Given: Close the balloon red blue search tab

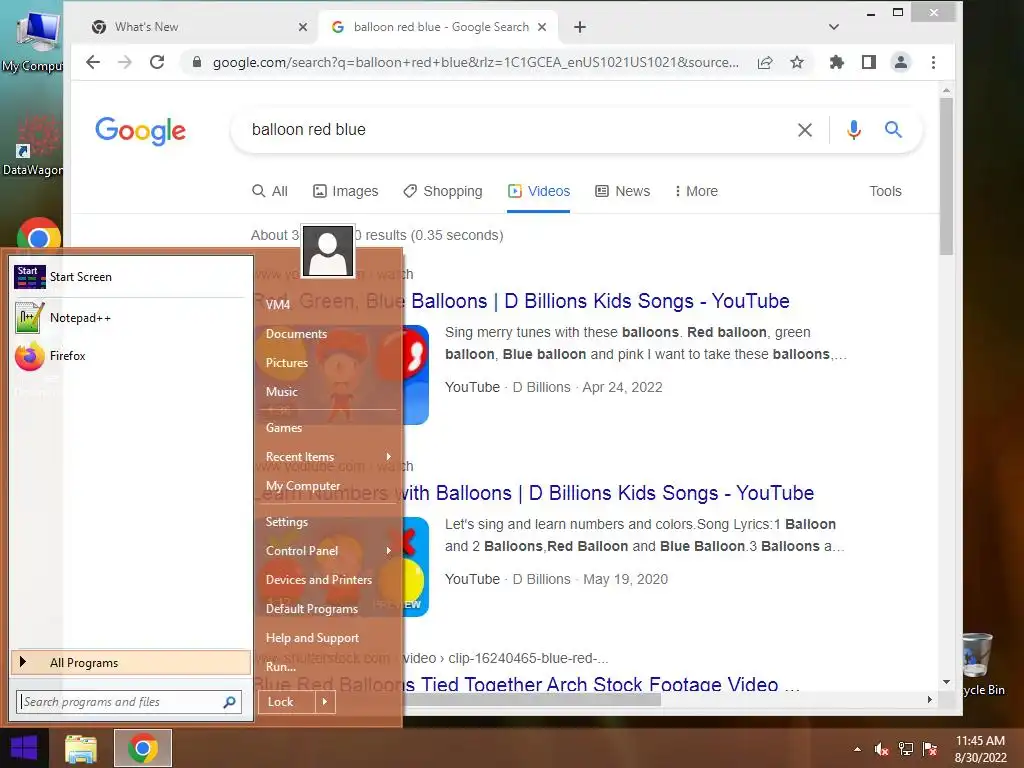Looking at the screenshot, I should click(541, 27).
